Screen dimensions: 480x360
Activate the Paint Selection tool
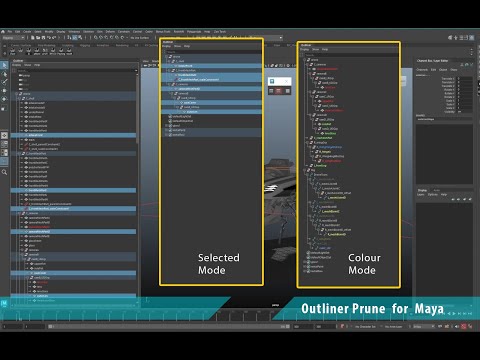click(4, 82)
